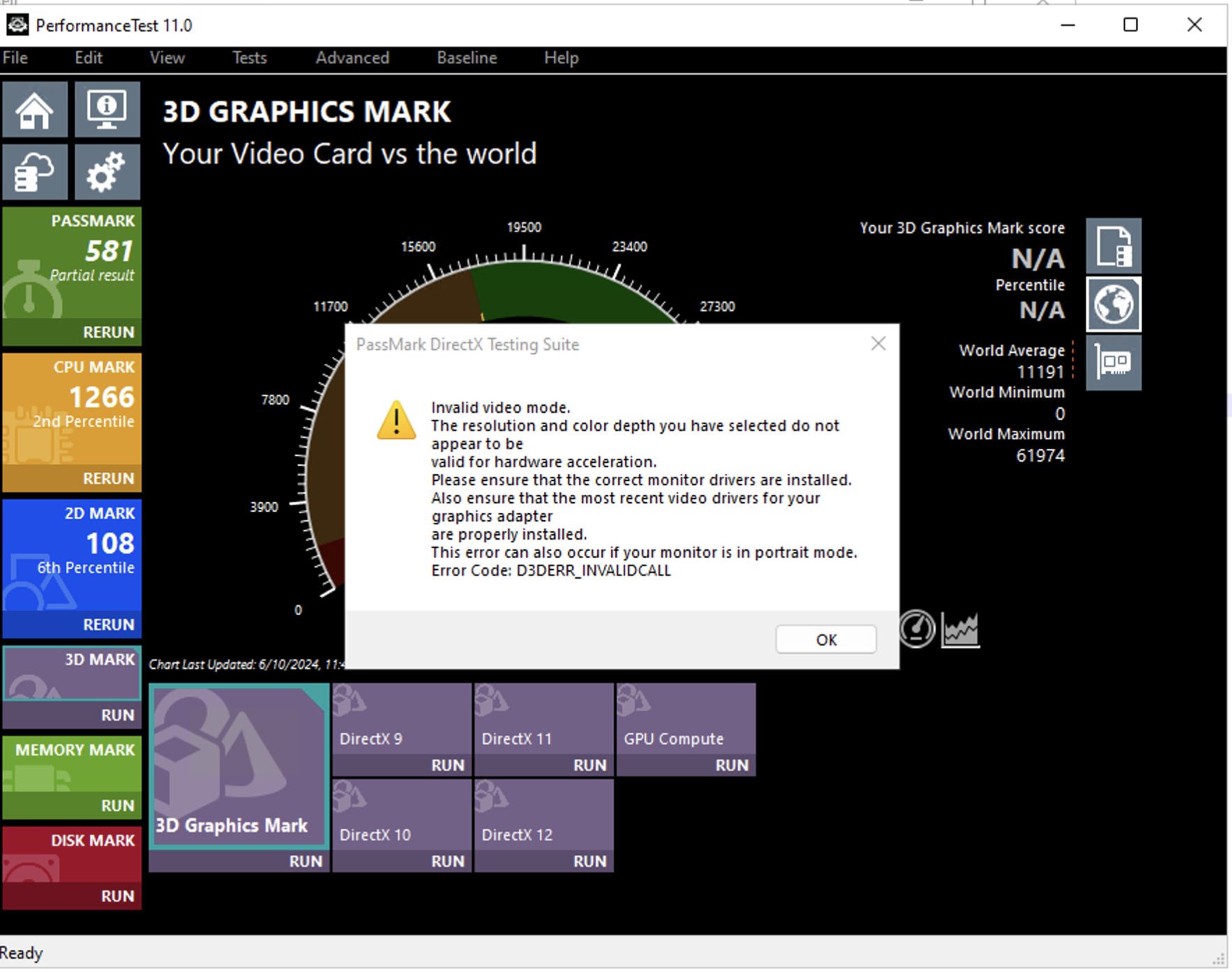Select the large 3D Graphics Mark tile
The image size is (1232, 972).
[239, 766]
